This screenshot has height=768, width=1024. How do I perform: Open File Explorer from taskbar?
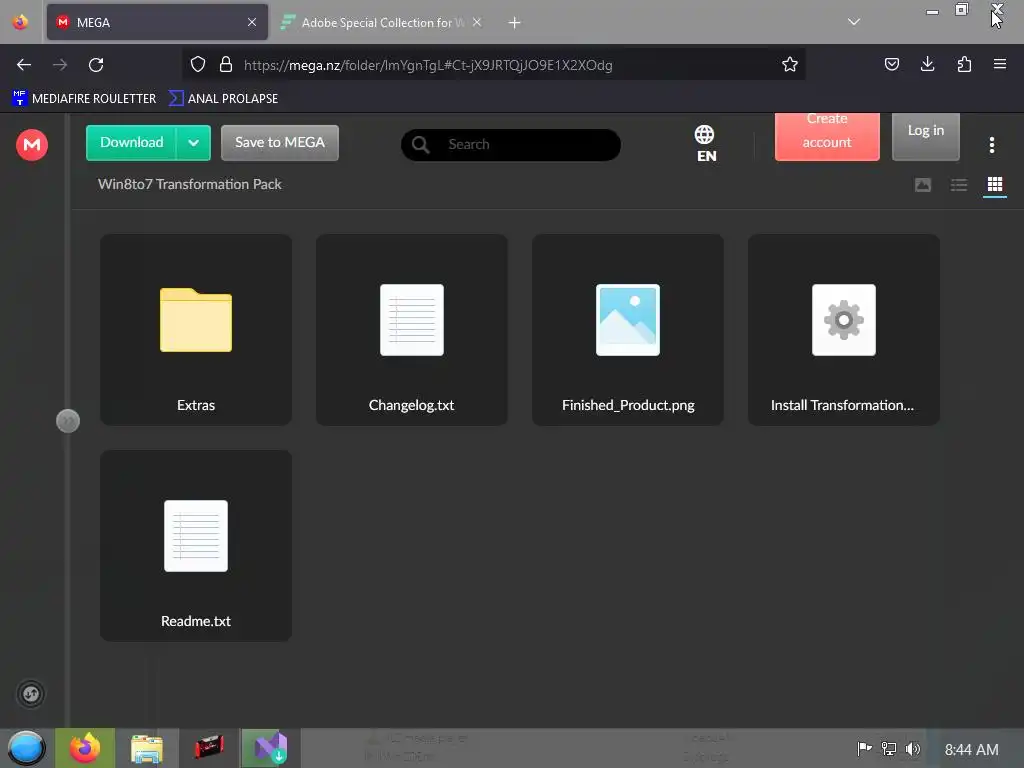[146, 748]
